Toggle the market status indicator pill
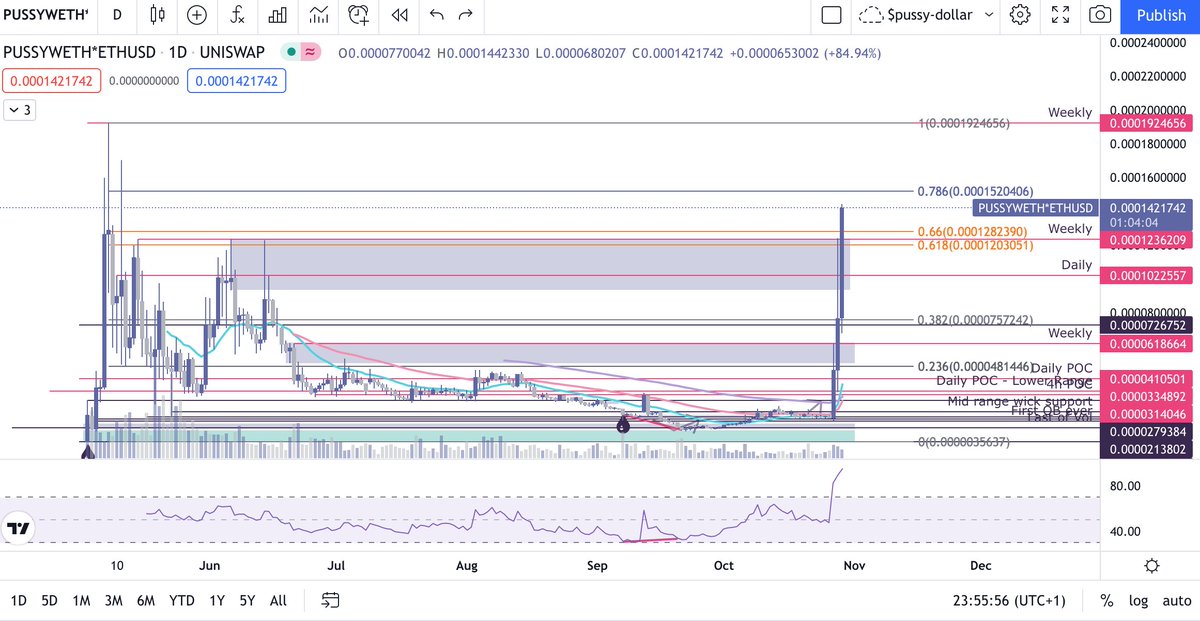This screenshot has height=621, width=1200. [301, 52]
